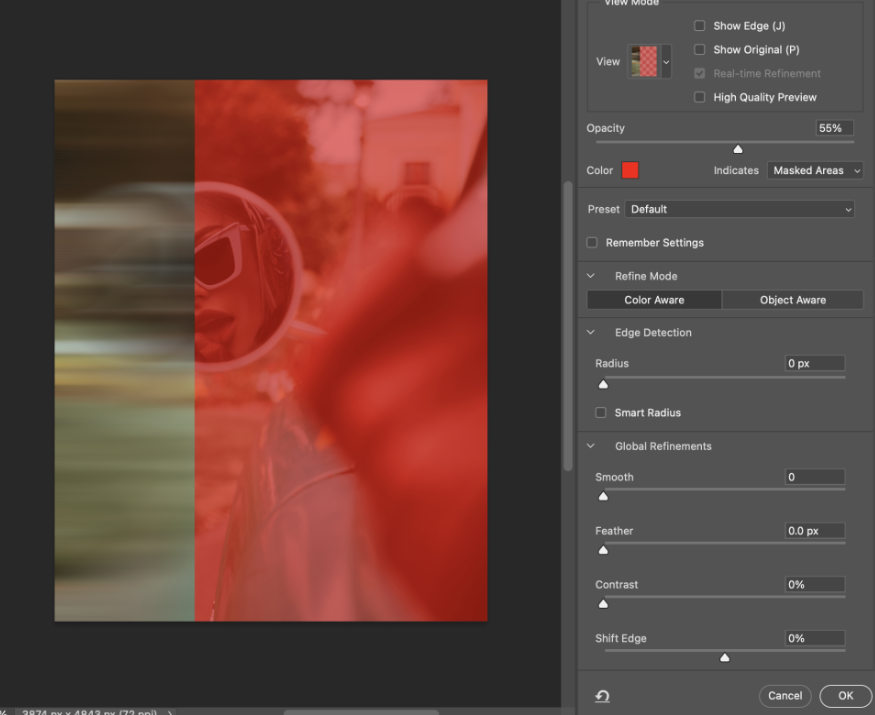Click the reset workspace arrow icon

(602, 695)
